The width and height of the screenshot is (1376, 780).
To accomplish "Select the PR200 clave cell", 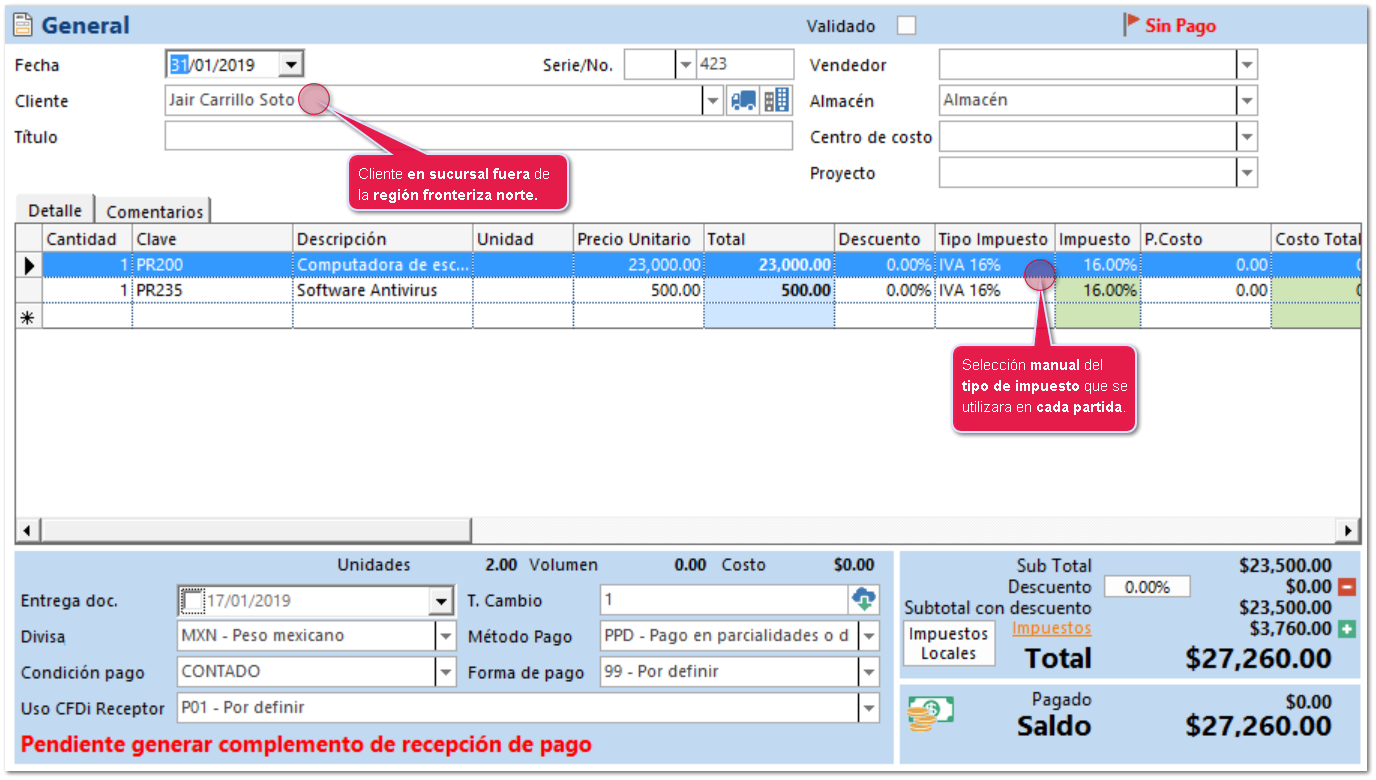I will [213, 265].
